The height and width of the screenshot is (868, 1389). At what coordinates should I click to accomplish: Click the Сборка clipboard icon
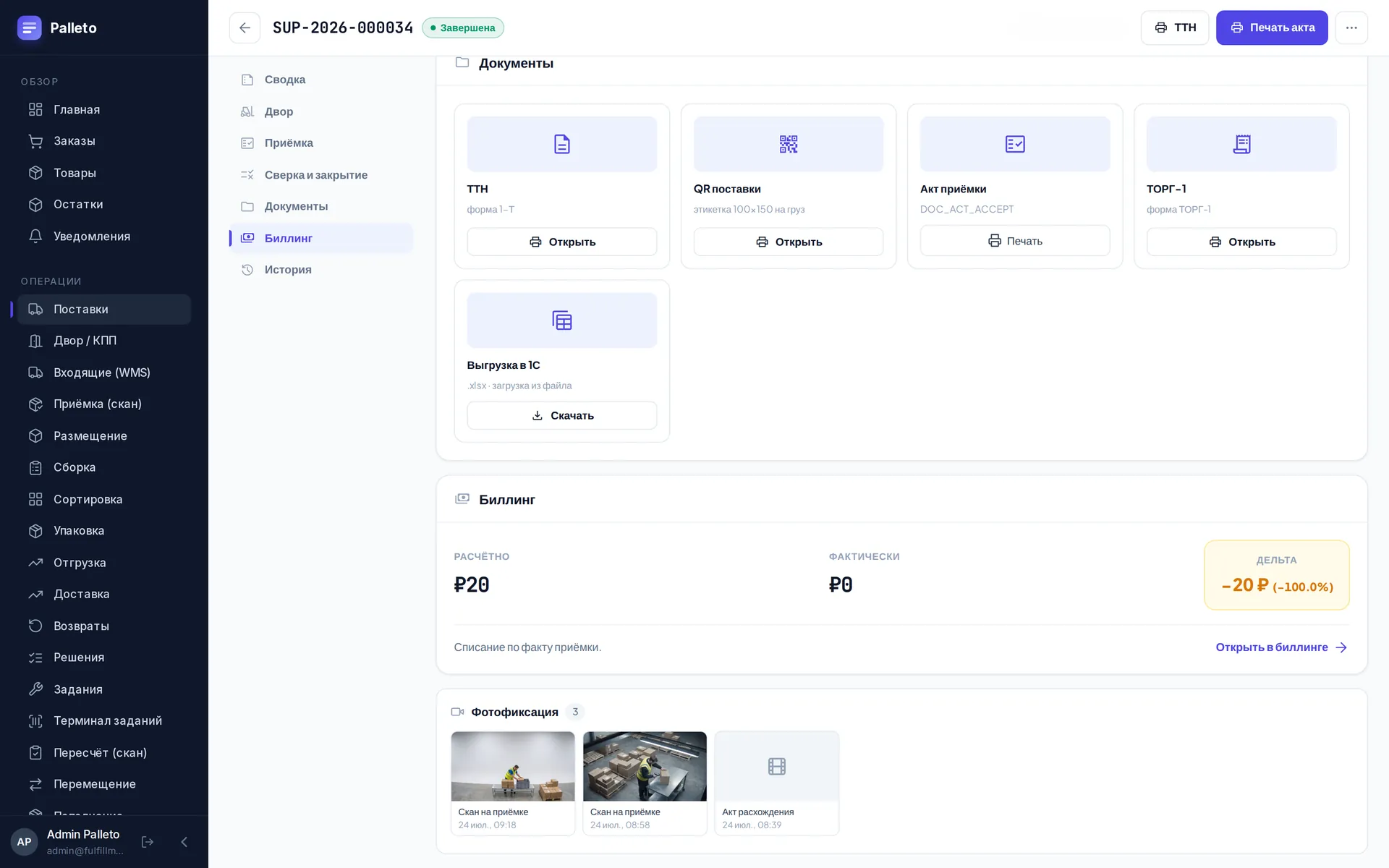coord(35,467)
